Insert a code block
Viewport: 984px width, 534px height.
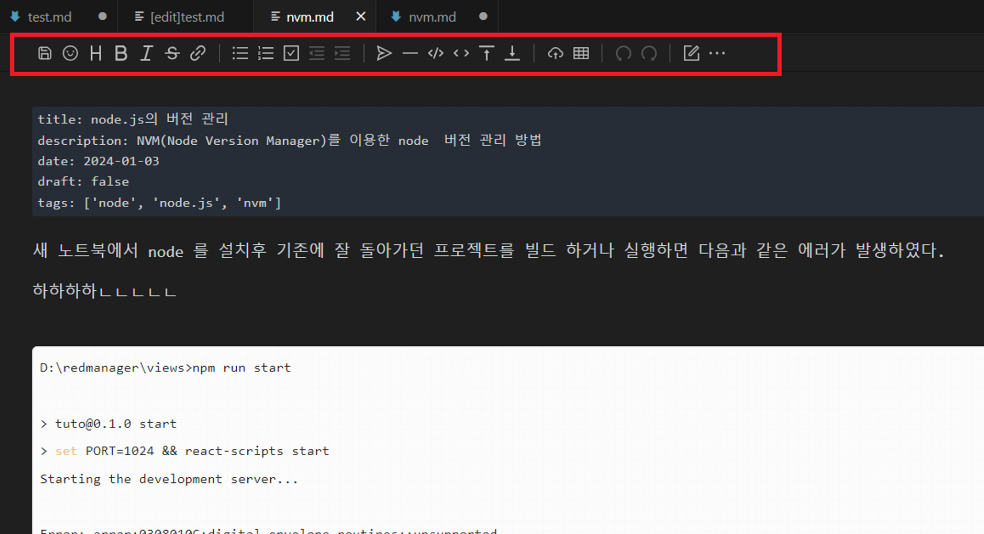pos(435,54)
